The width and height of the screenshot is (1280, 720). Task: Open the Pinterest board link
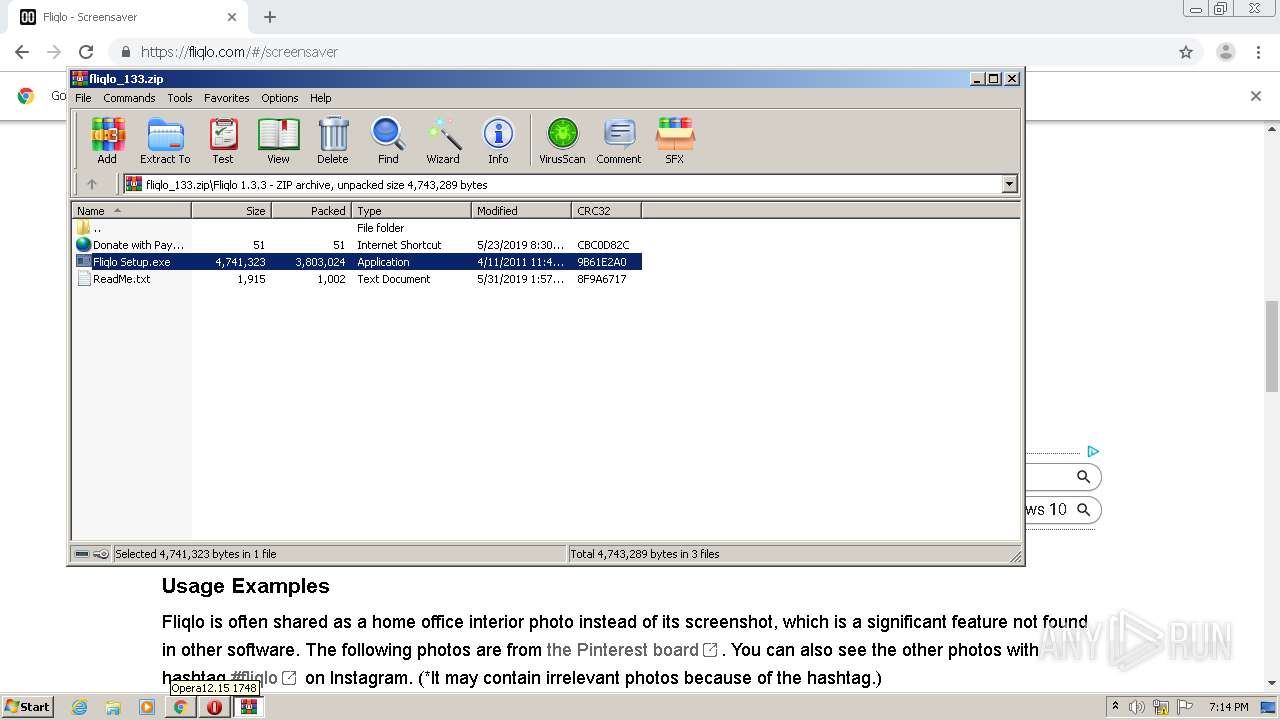(x=632, y=650)
